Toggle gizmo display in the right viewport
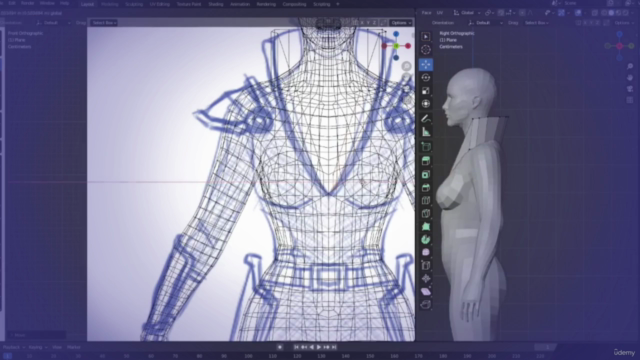This screenshot has height=360, width=640. (562, 13)
